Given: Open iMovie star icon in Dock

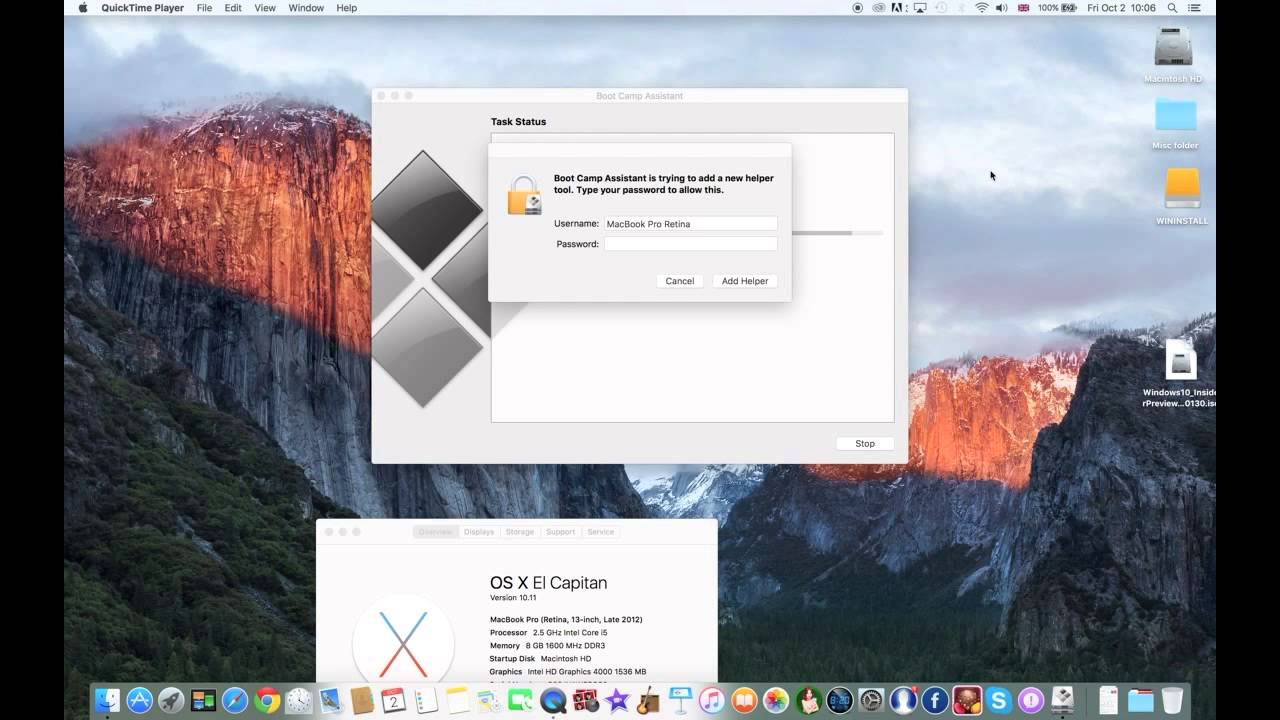Looking at the screenshot, I should (617, 700).
